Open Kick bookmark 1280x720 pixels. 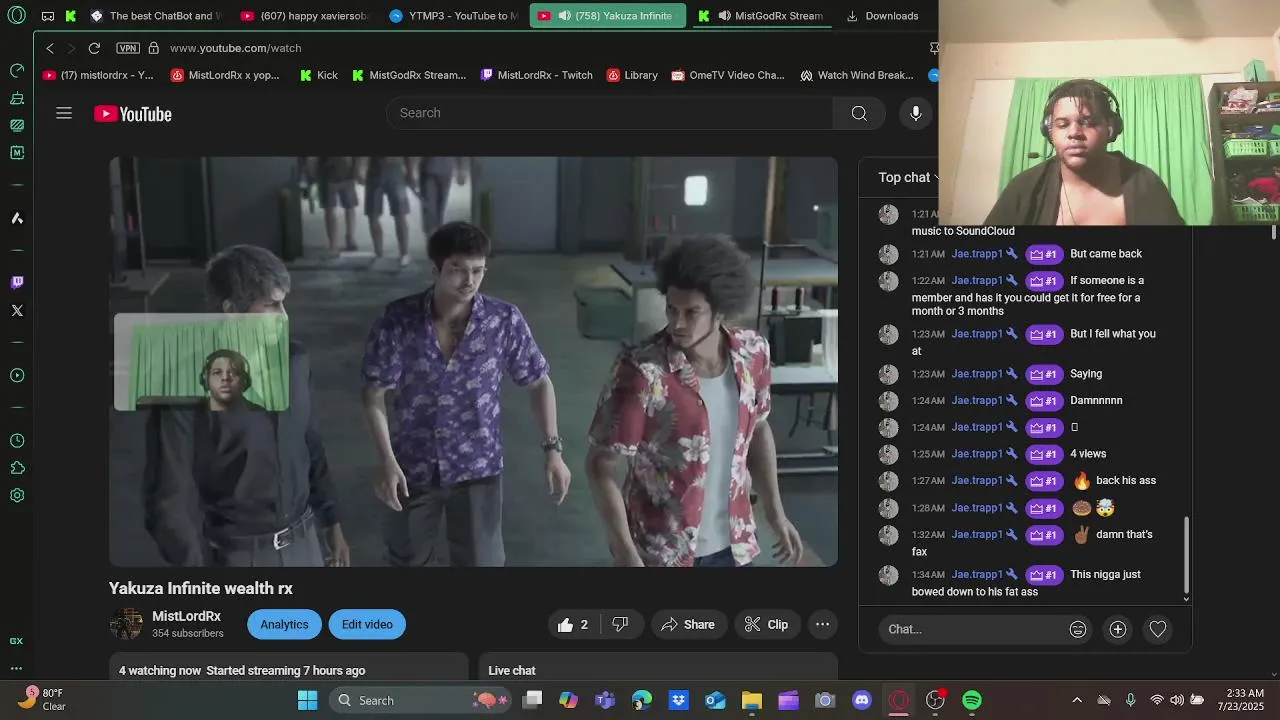(x=319, y=75)
